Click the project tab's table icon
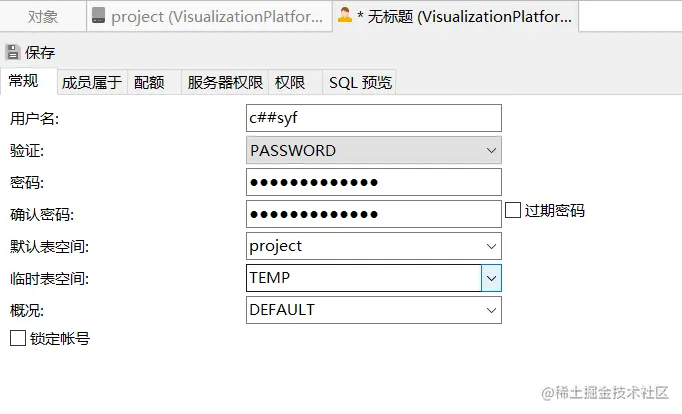This screenshot has width=682, height=414. (99, 16)
